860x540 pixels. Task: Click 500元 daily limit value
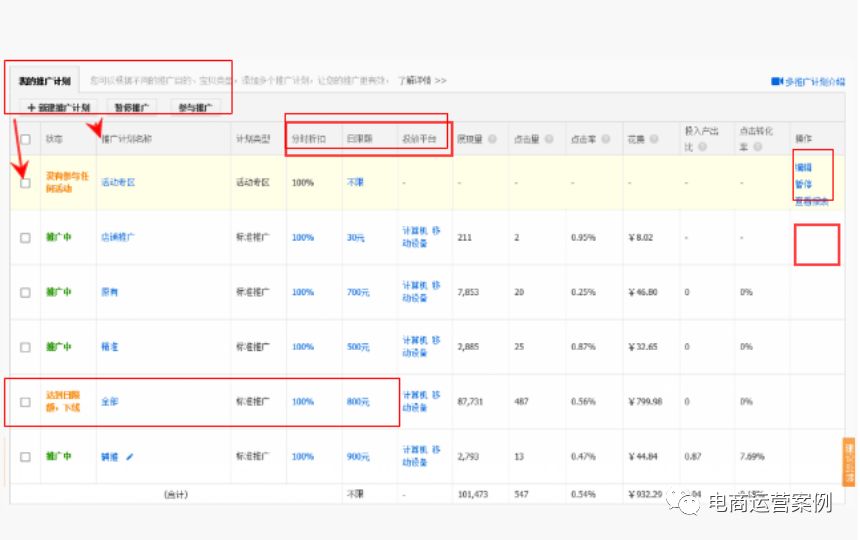coord(358,347)
